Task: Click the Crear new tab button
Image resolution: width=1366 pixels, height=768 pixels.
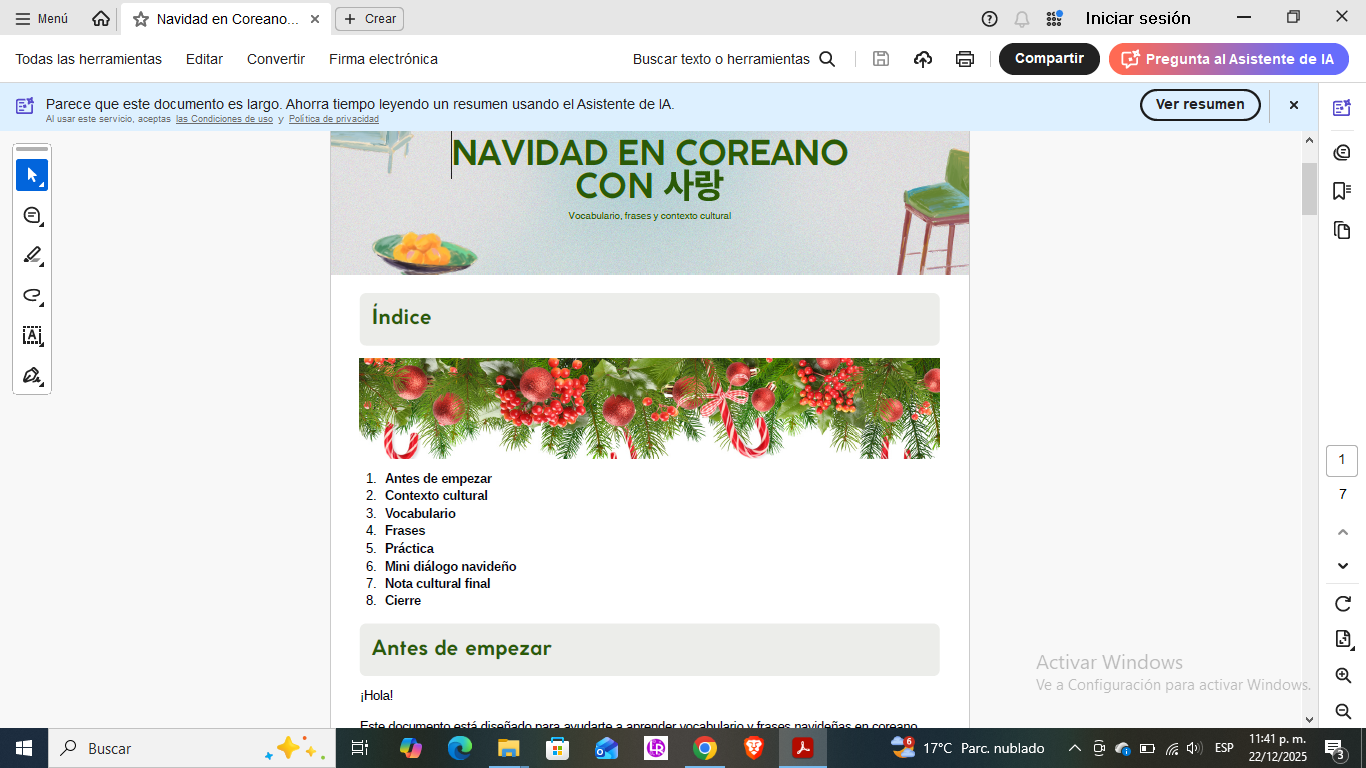Action: click(369, 19)
